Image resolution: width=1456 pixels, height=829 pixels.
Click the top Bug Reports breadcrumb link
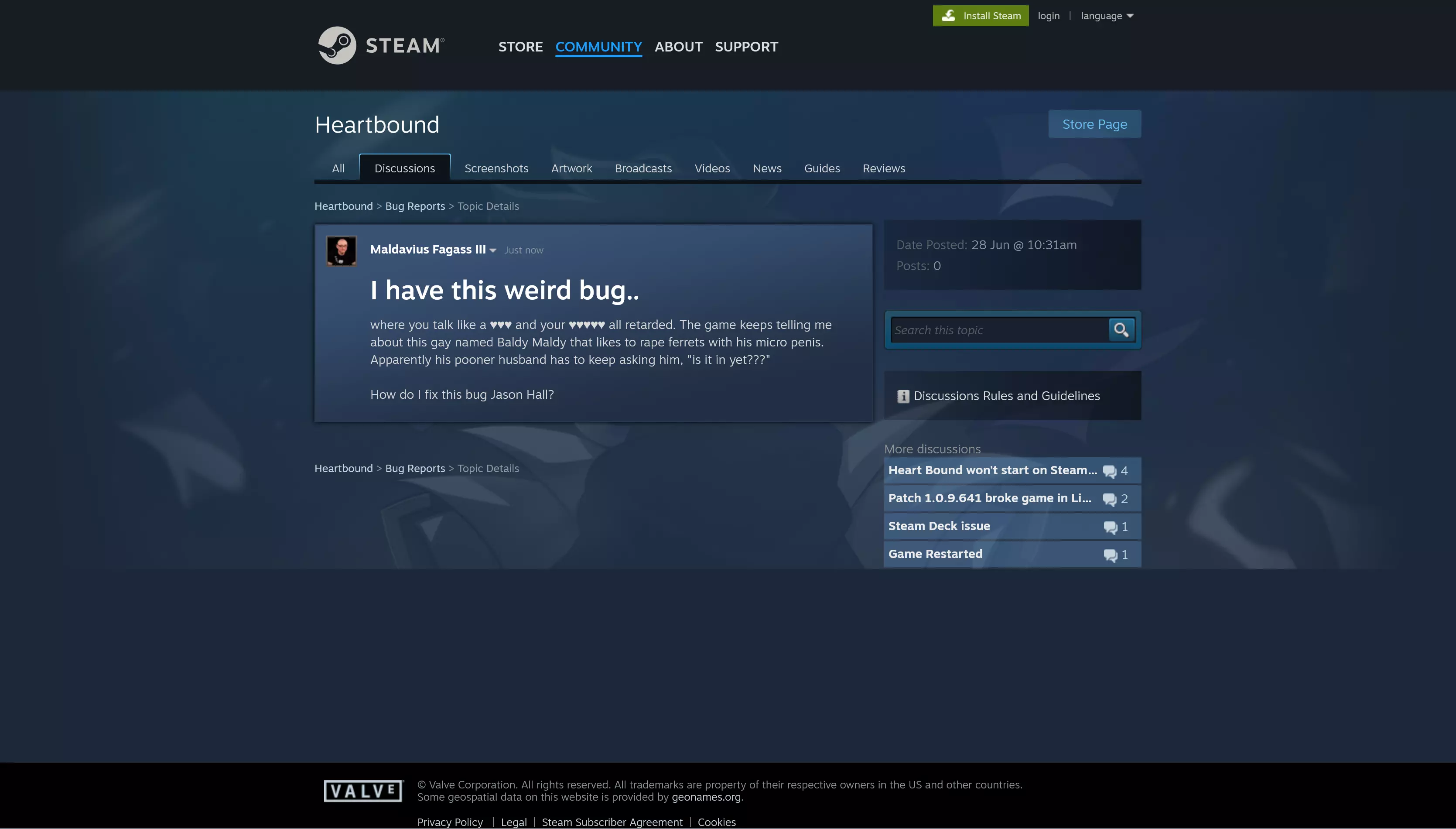415,206
